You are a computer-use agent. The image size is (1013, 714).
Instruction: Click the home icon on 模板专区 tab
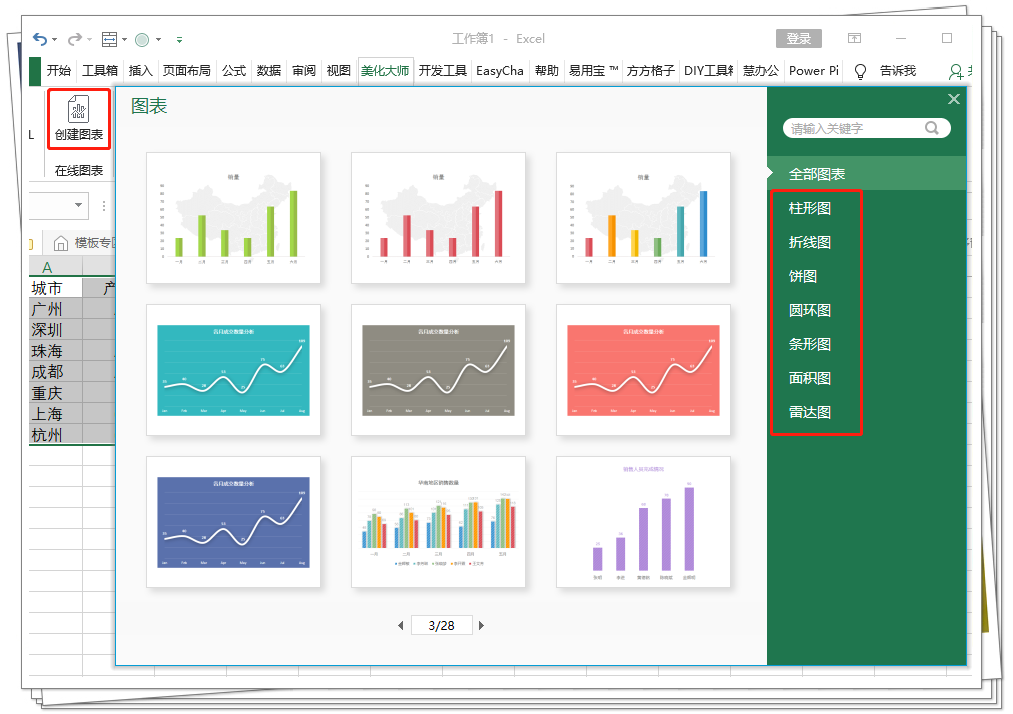63,242
